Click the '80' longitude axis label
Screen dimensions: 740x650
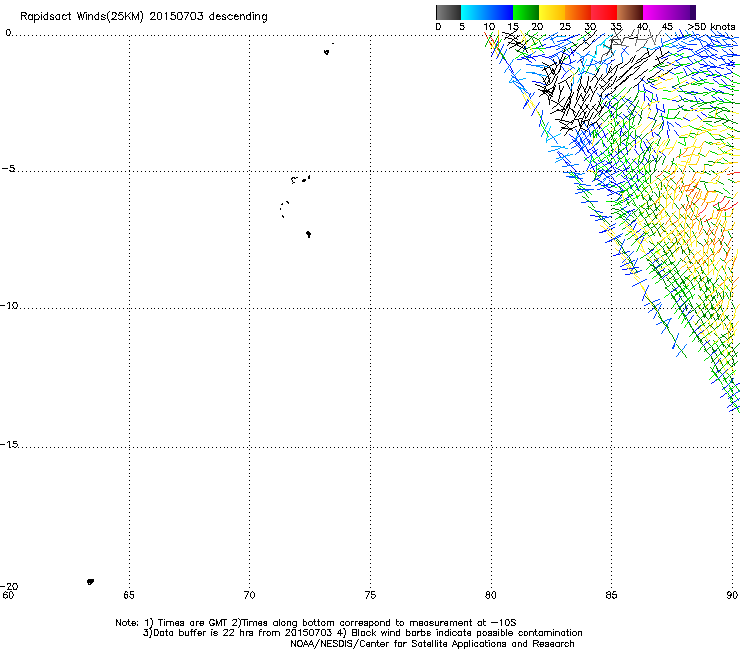click(x=491, y=595)
